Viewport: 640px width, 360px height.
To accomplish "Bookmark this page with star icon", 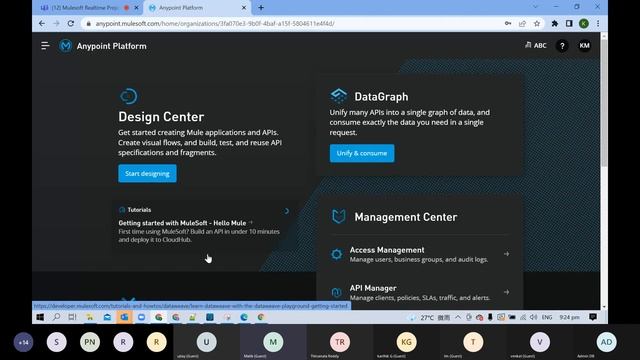I will [537, 24].
